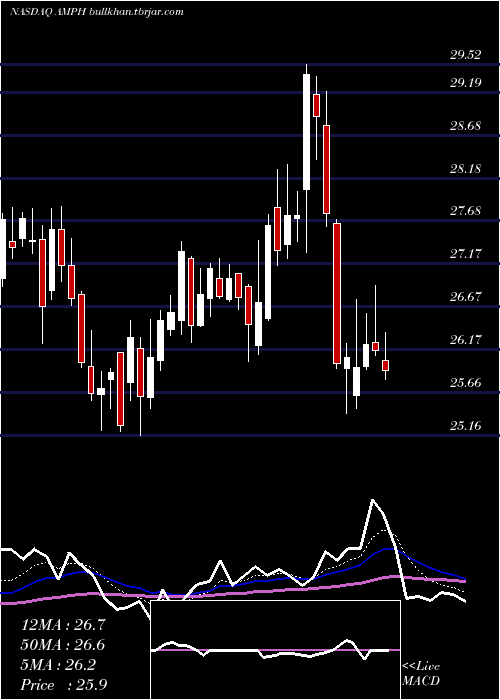Screen dimensions: 500x700
Task: Click the last red candle on the chart
Action: coord(386,365)
